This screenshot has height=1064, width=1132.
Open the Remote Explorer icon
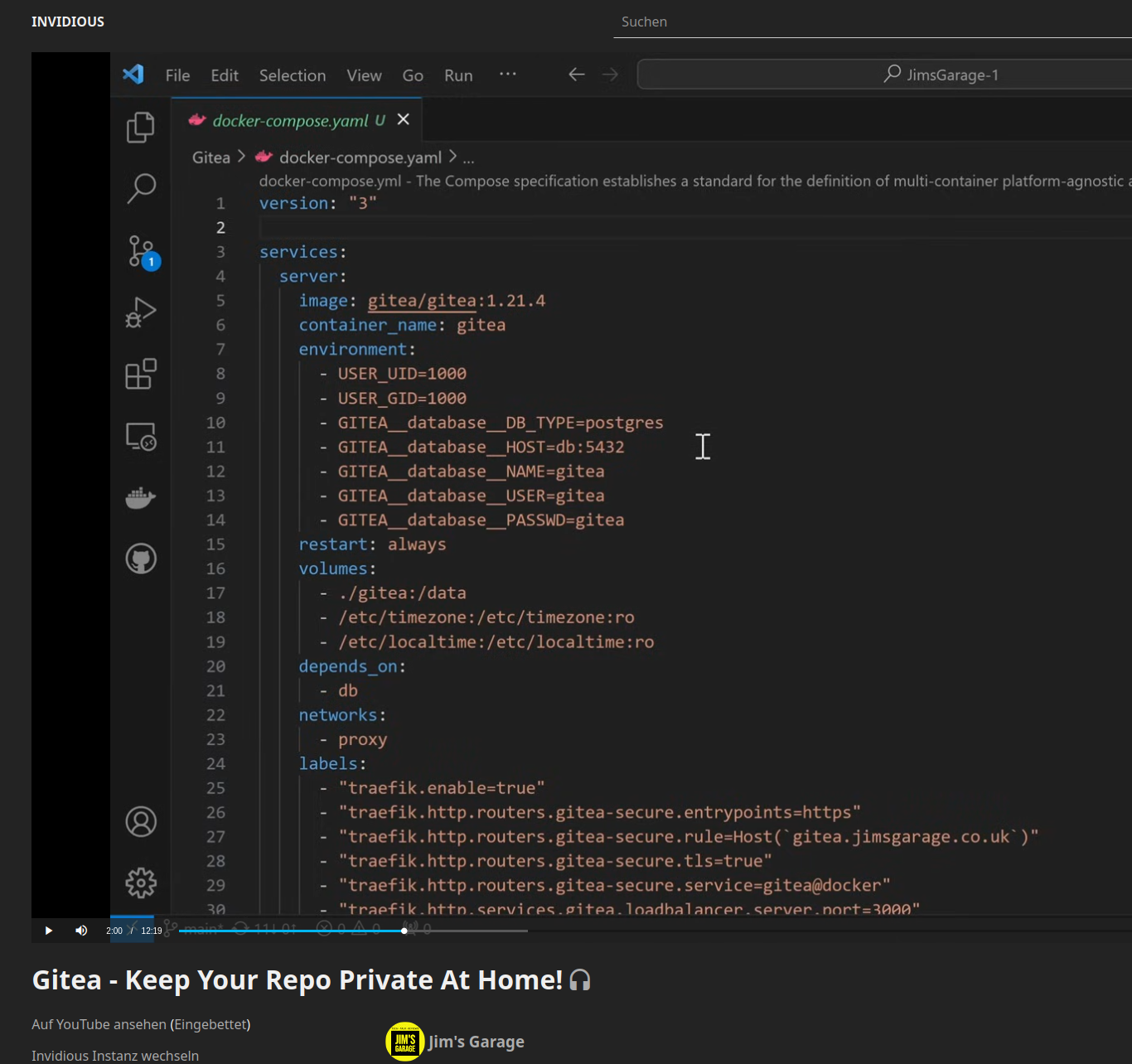click(141, 436)
